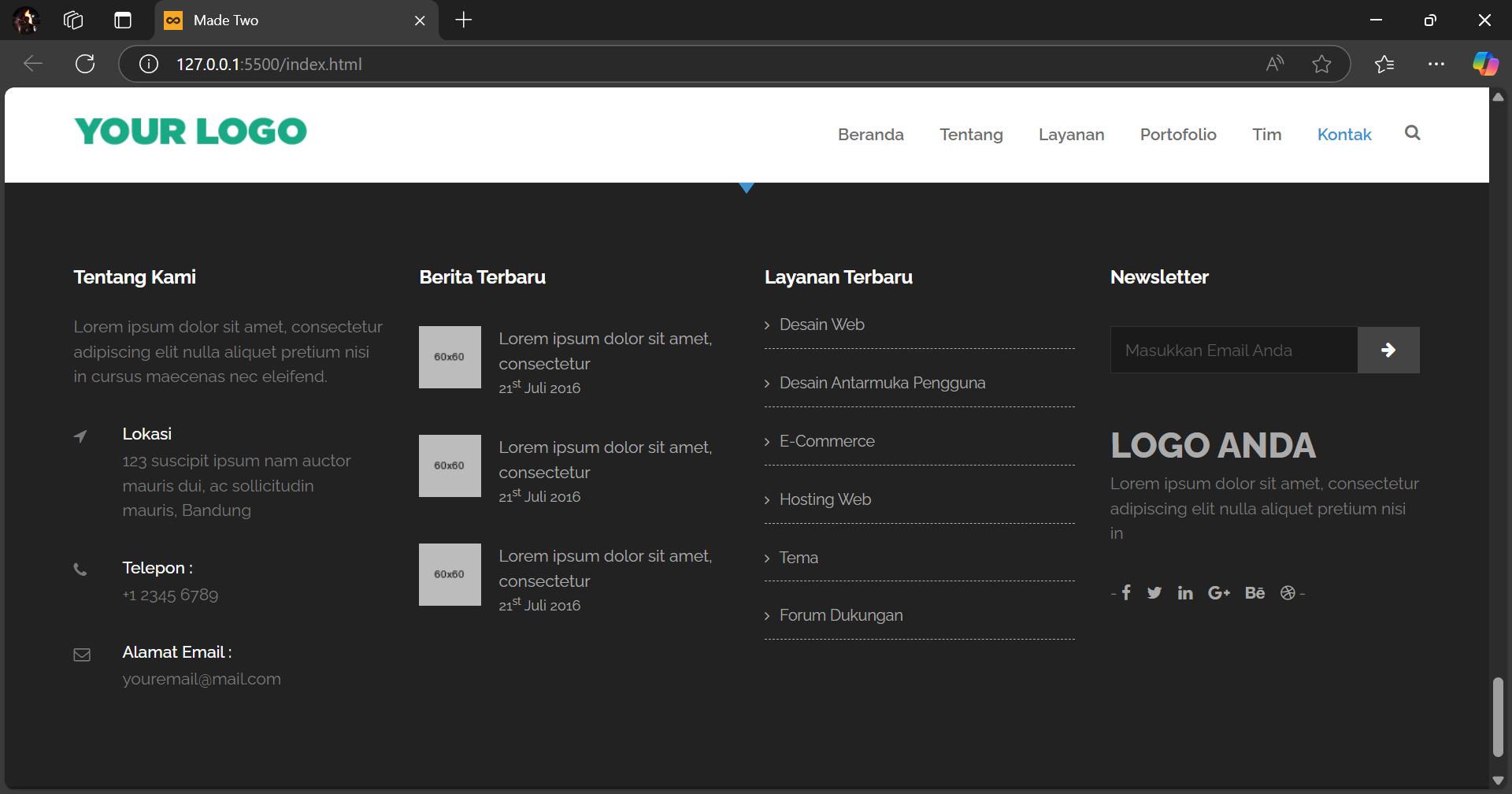1512x794 pixels.
Task: Go to Beranda in navigation
Action: click(870, 135)
